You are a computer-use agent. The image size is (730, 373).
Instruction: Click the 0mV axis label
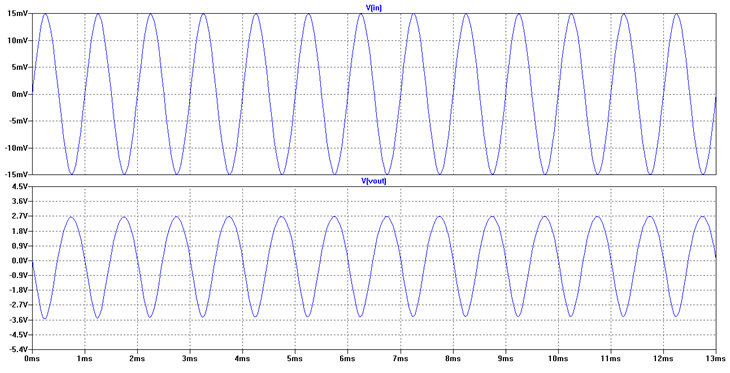tap(21, 94)
